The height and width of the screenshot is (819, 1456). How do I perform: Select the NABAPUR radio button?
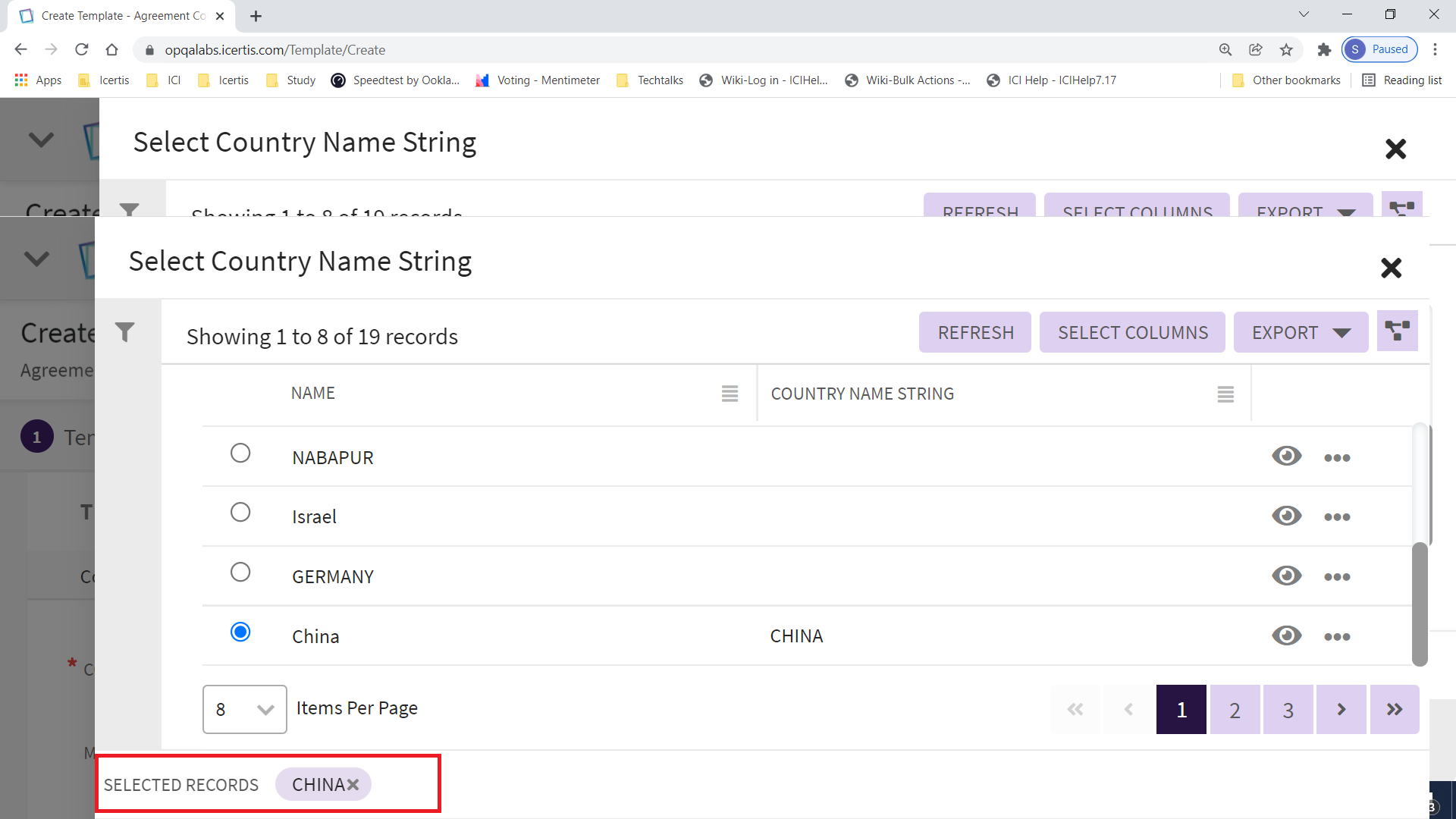point(240,453)
